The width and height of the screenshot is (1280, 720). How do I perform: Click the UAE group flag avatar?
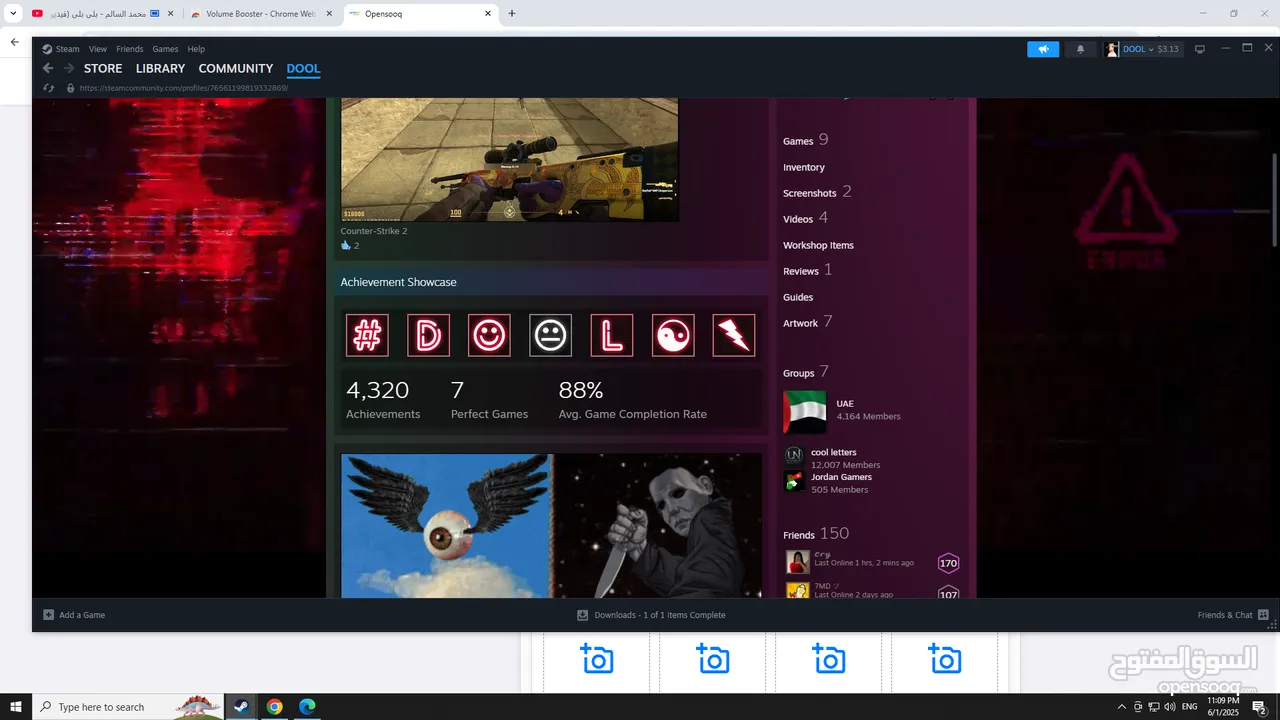(x=805, y=411)
